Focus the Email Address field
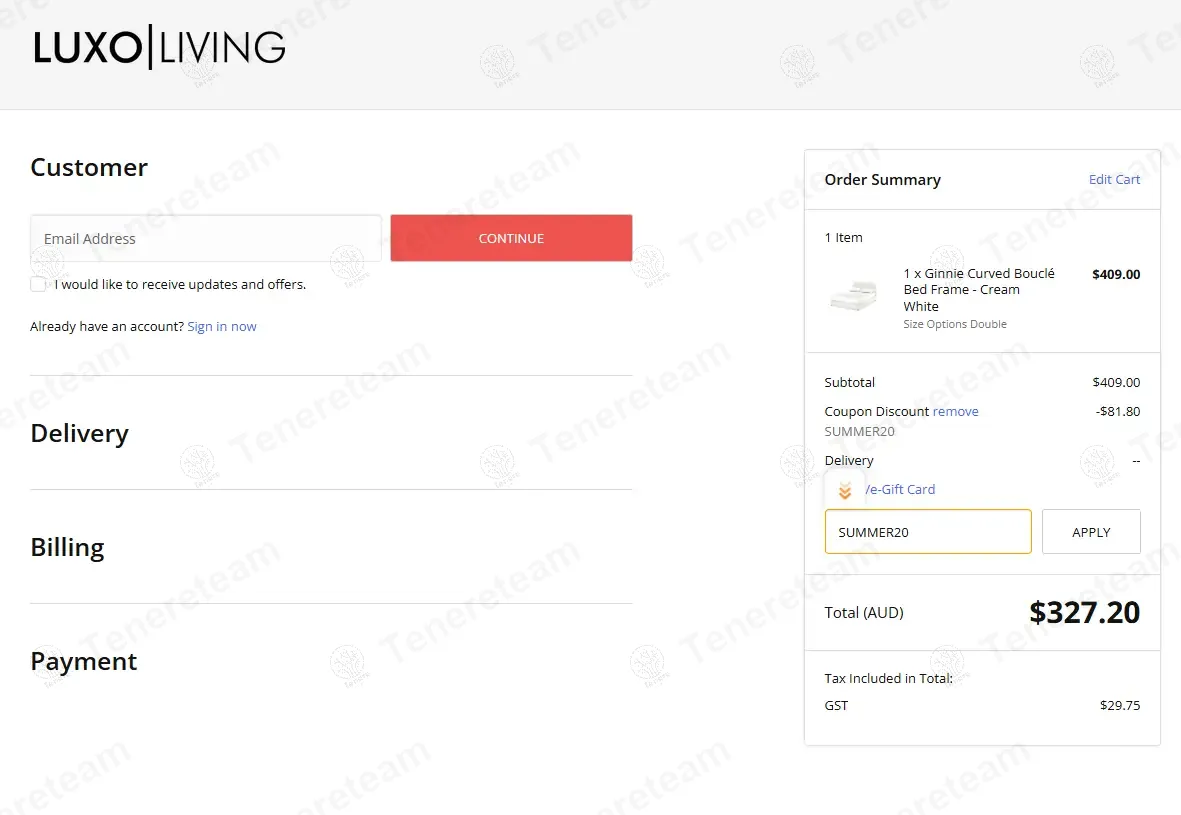The height and width of the screenshot is (815, 1181). pos(206,238)
